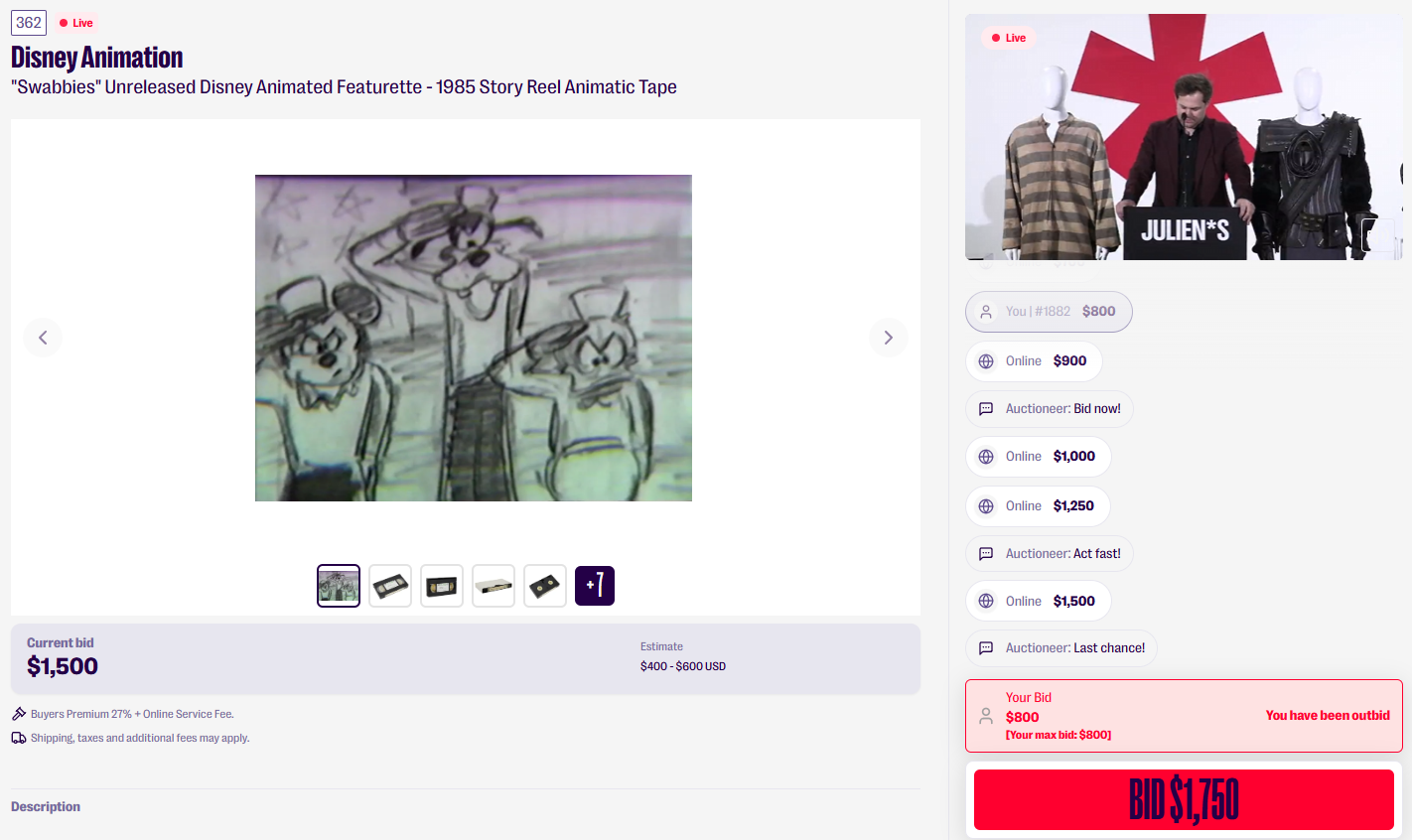Click the user icon in Your Bid panel

(x=986, y=716)
